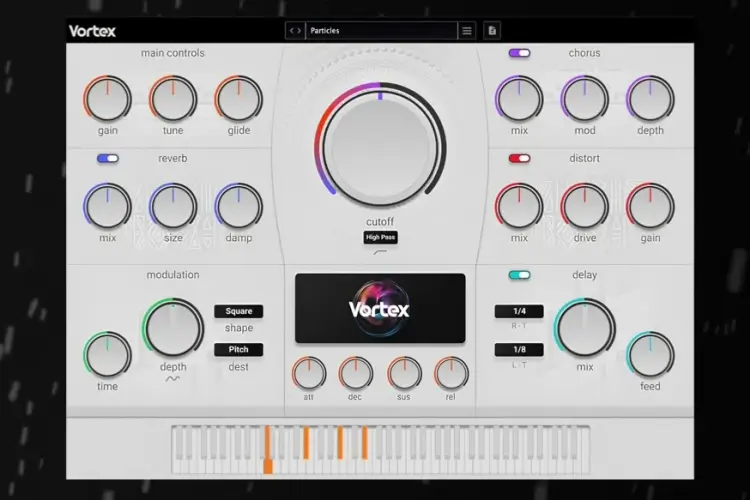Viewport: 750px width, 500px height.
Task: Click the preset previous/next arrows button
Action: click(x=295, y=31)
